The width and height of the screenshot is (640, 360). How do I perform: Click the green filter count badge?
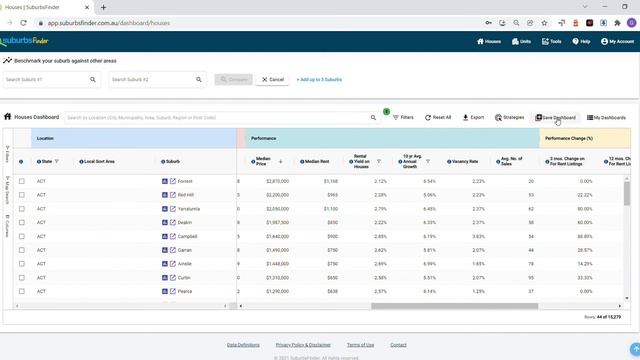coord(386,111)
